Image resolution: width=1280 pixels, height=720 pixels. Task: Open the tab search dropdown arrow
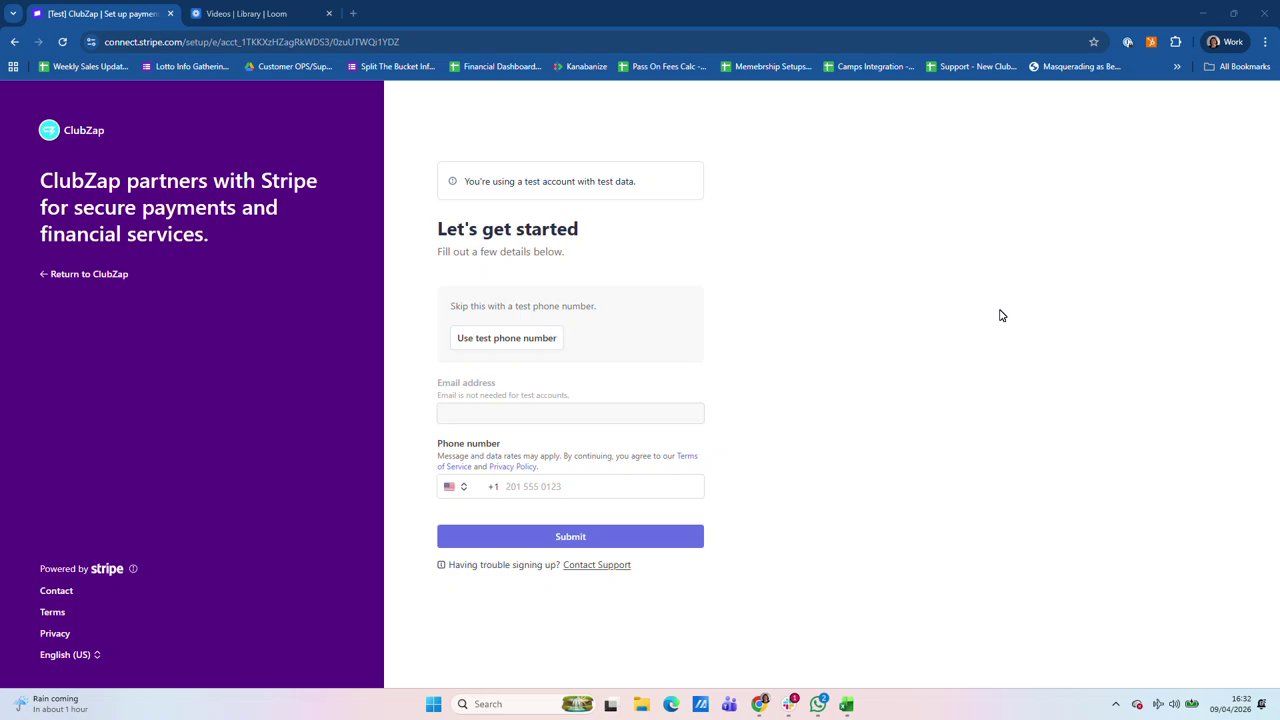coord(13,14)
